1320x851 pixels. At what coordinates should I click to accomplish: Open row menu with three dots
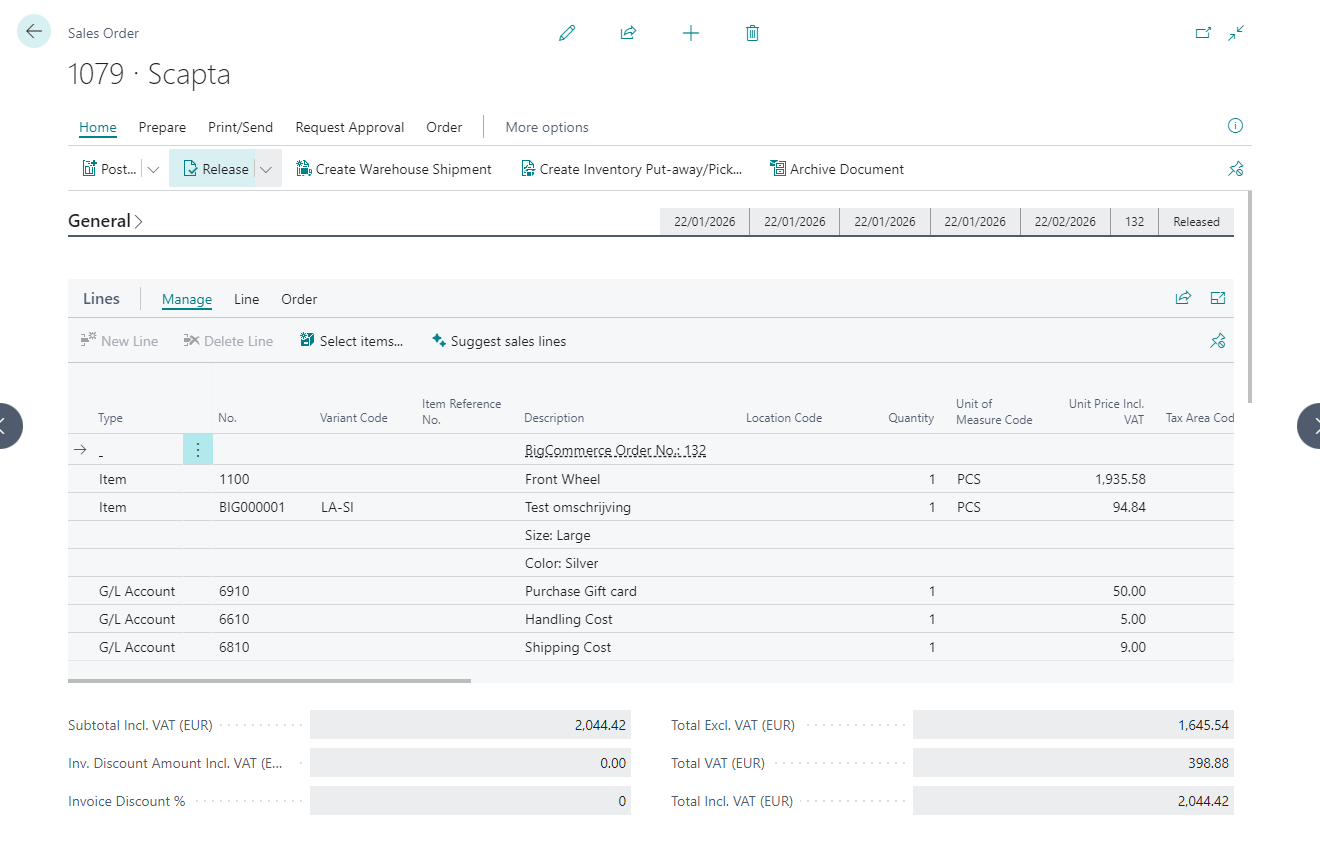(198, 450)
